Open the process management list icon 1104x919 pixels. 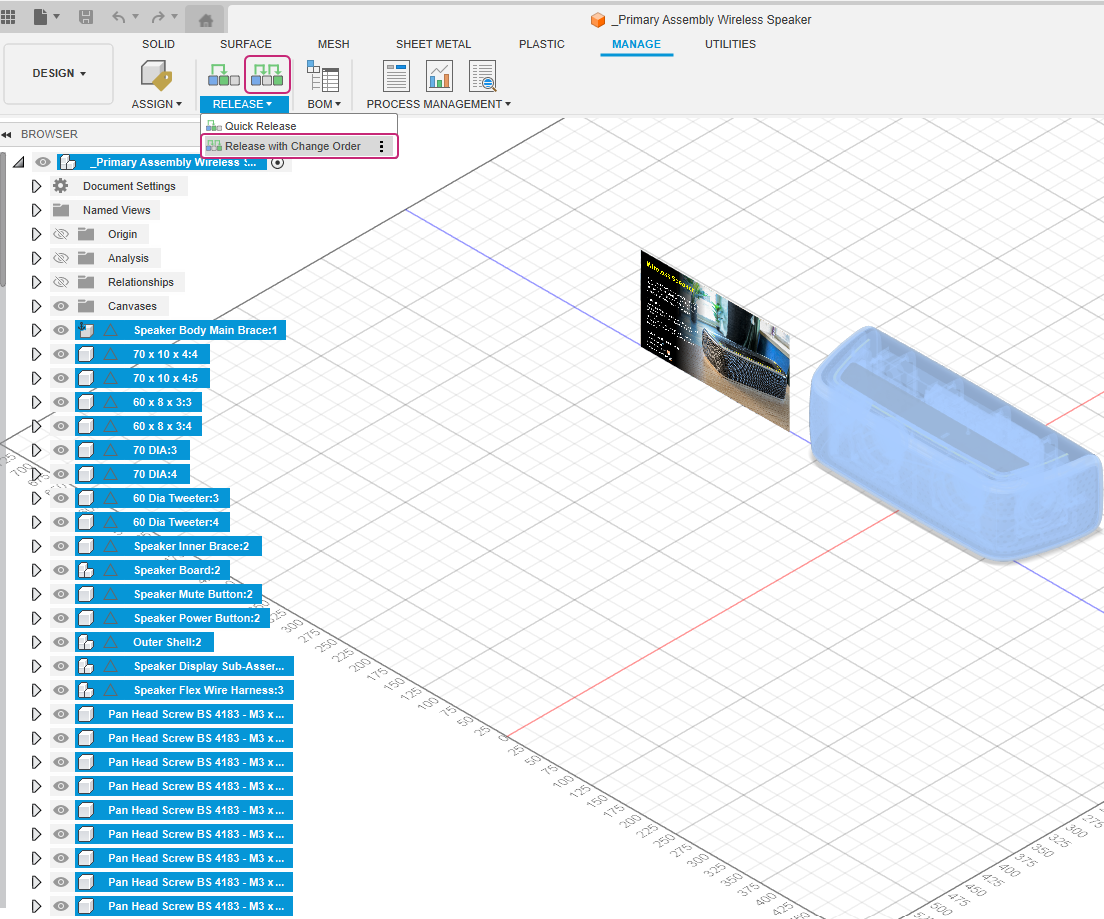pos(396,75)
